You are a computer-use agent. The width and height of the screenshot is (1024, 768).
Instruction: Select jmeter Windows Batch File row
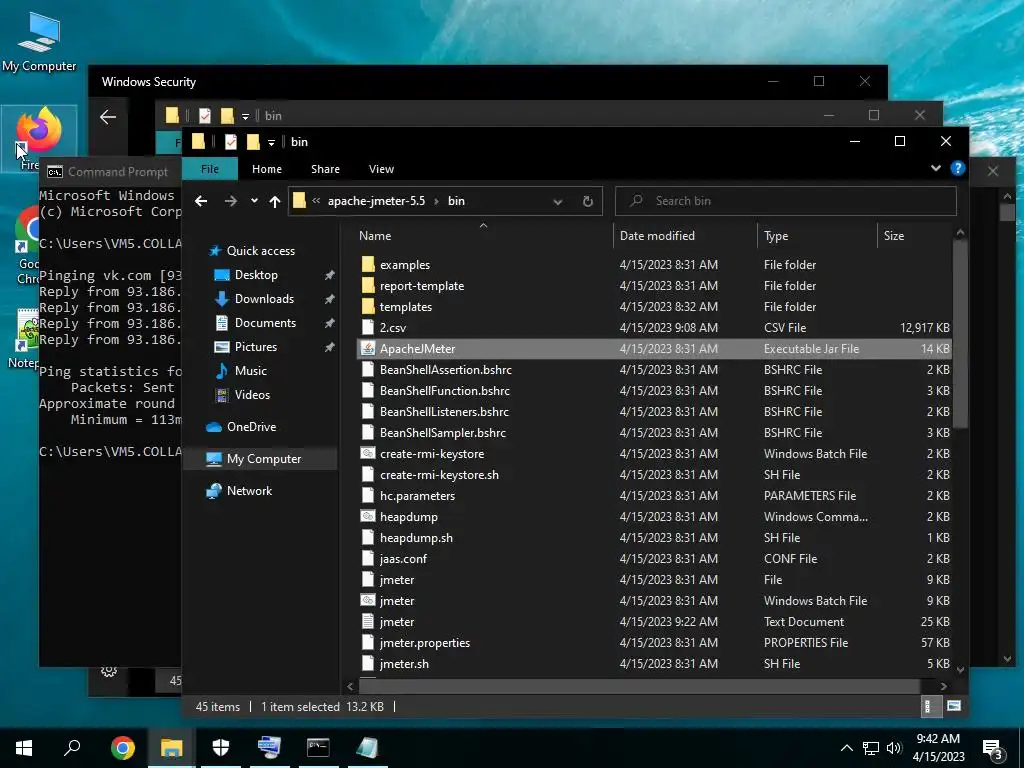[x=655, y=601]
